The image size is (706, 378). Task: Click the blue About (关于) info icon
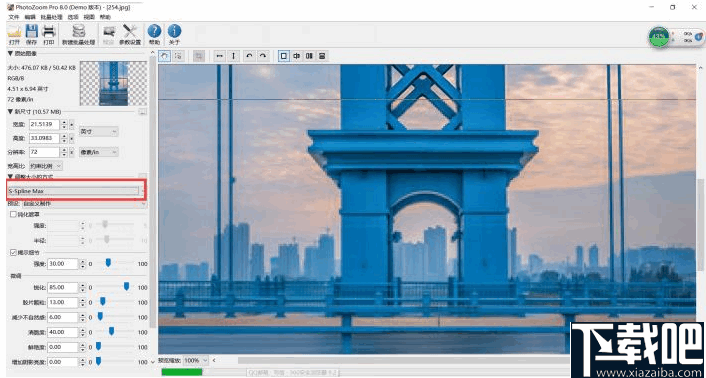[174, 31]
